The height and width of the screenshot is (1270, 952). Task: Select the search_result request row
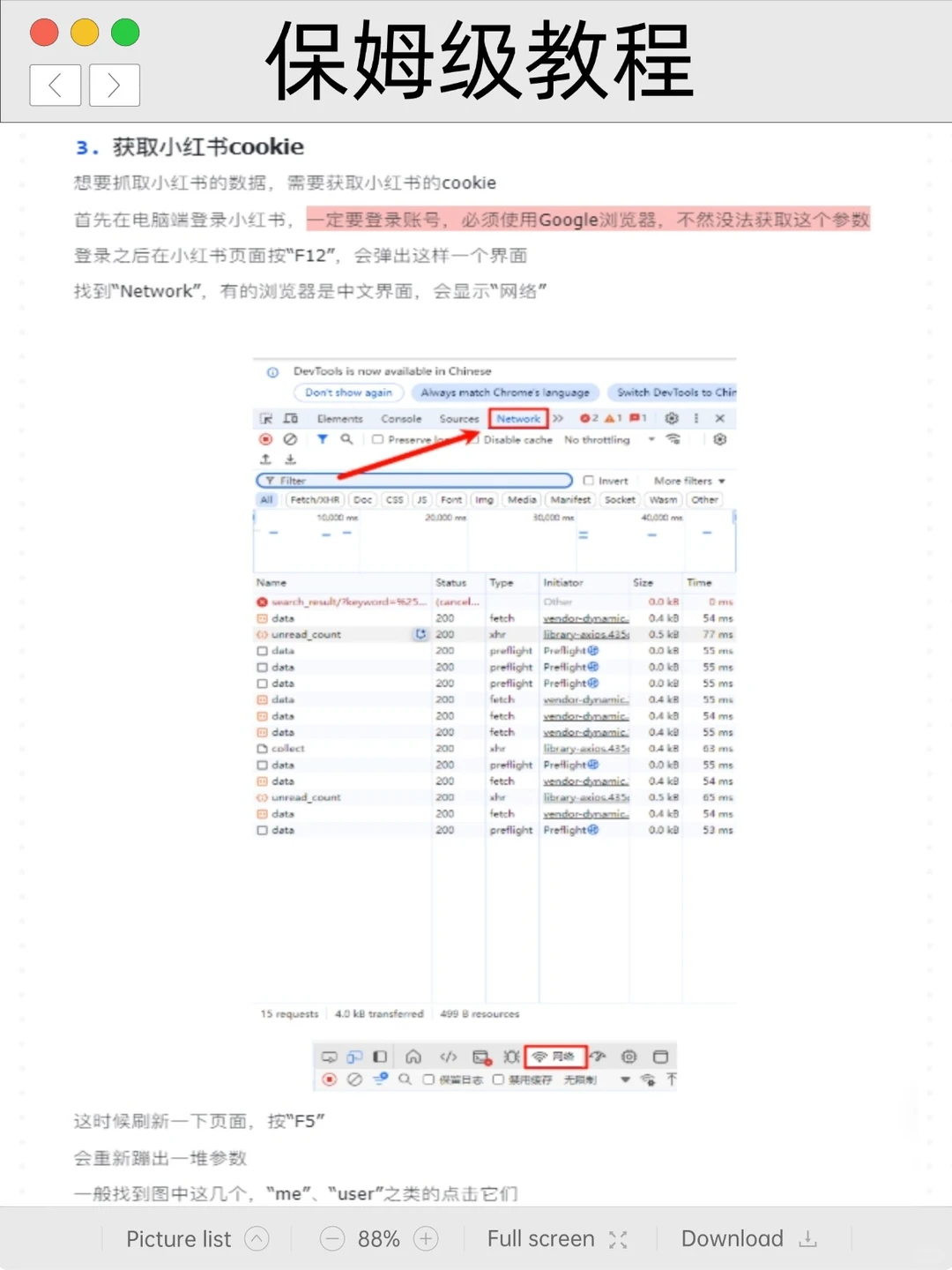[x=494, y=601]
